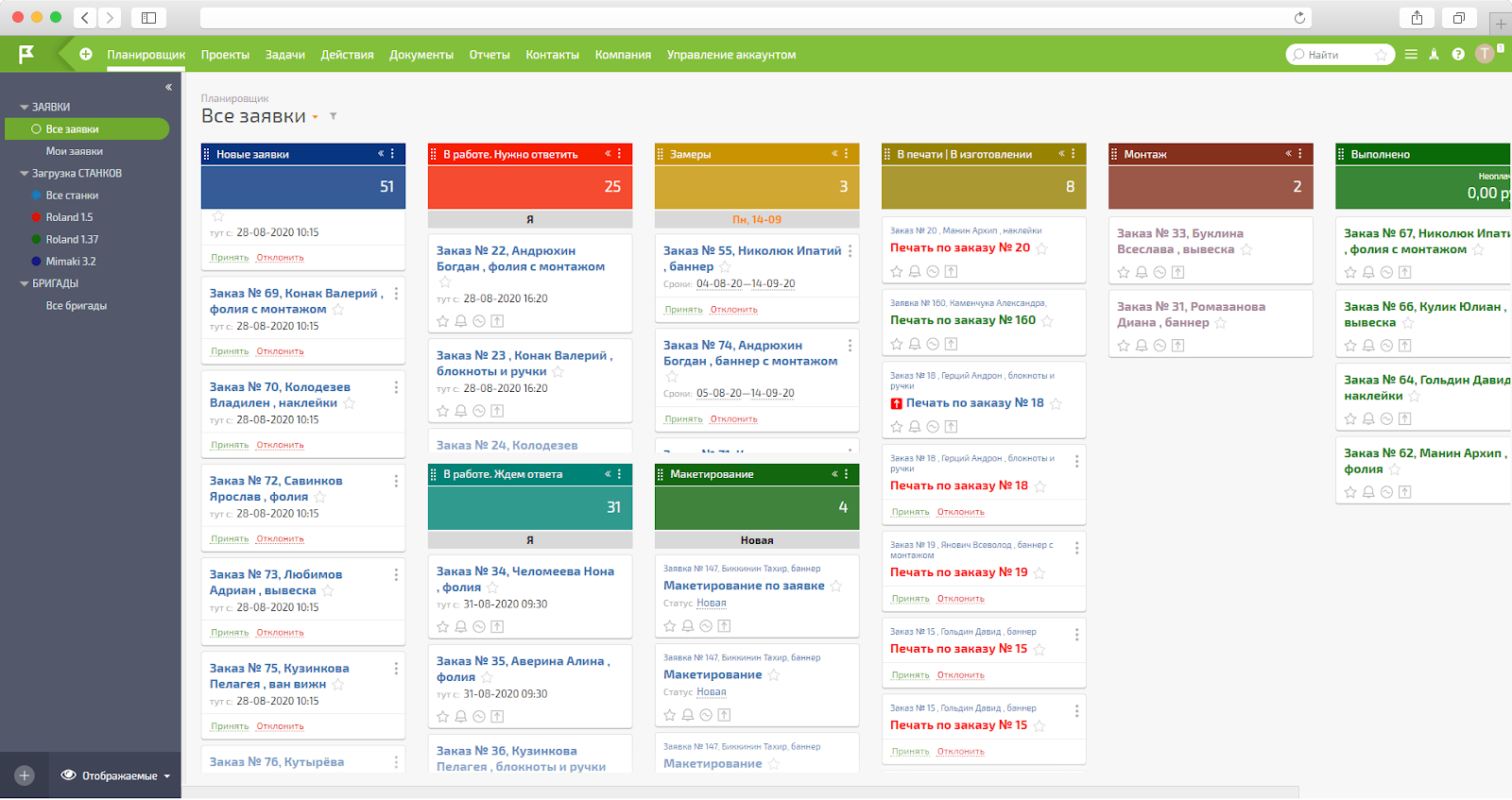Select the red Roland 1.5 color dot

click(36, 217)
